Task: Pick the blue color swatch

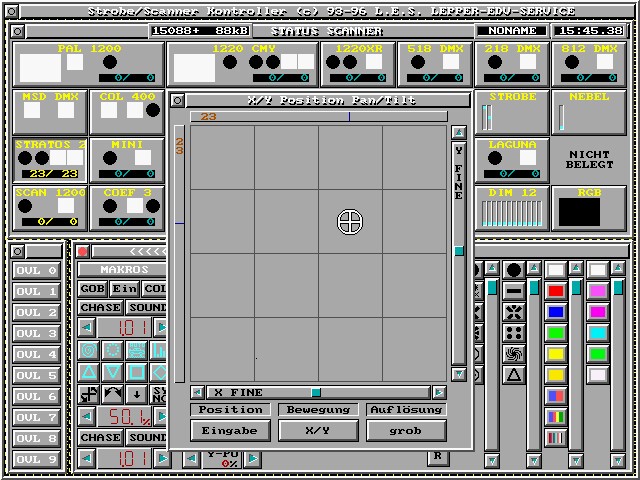Action: point(556,312)
